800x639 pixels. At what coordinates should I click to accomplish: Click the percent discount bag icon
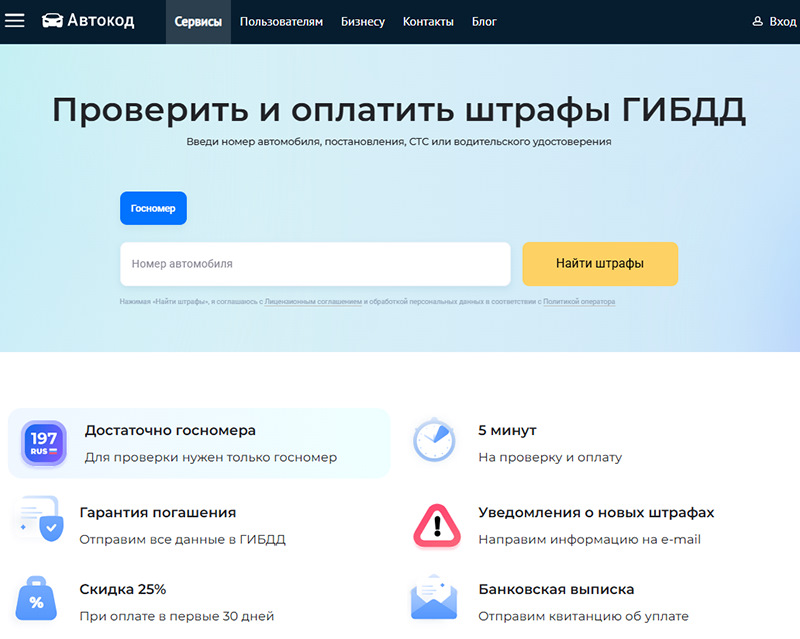tap(36, 598)
